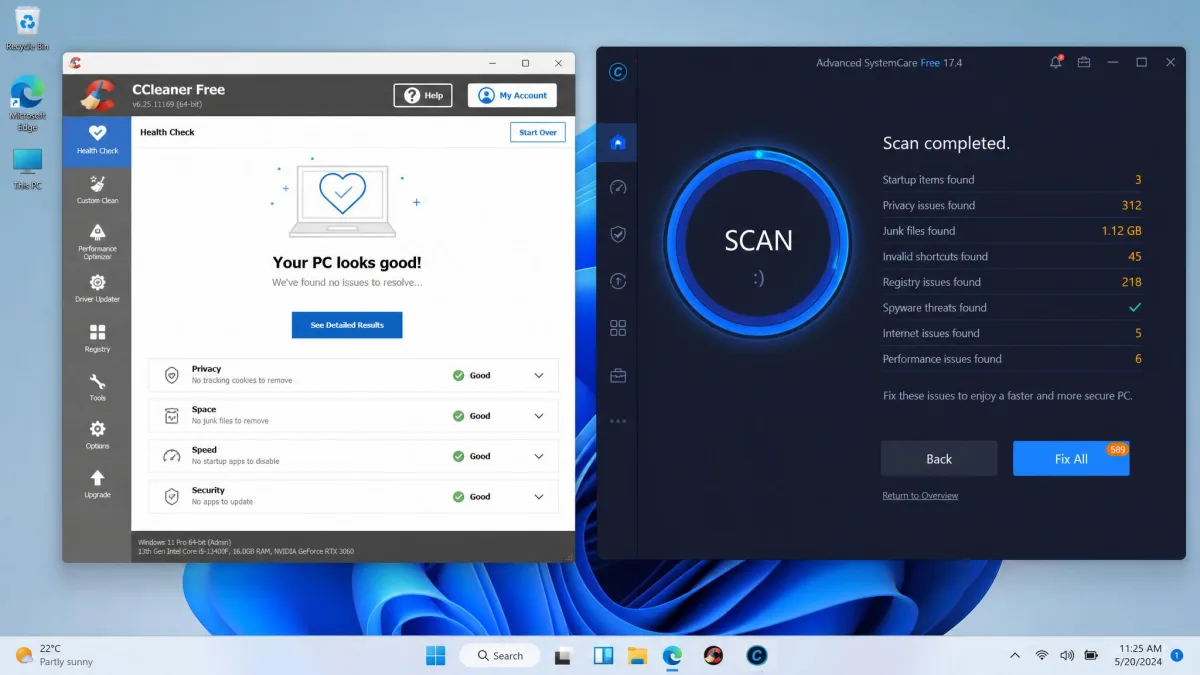
Task: Open Toolbox briefcase icon in Advanced SystemCare sidebar
Action: point(618,376)
